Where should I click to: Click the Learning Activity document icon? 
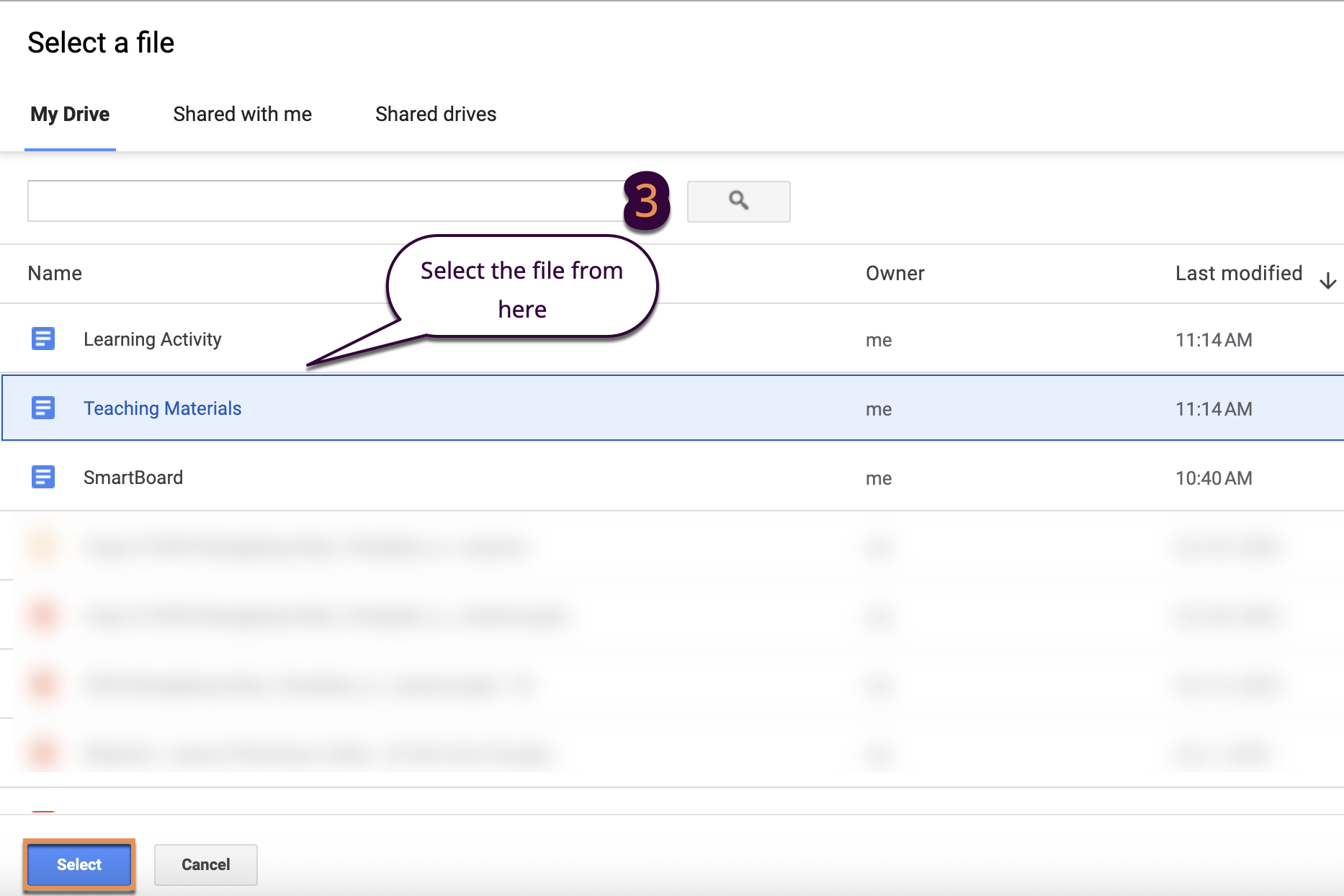click(43, 339)
